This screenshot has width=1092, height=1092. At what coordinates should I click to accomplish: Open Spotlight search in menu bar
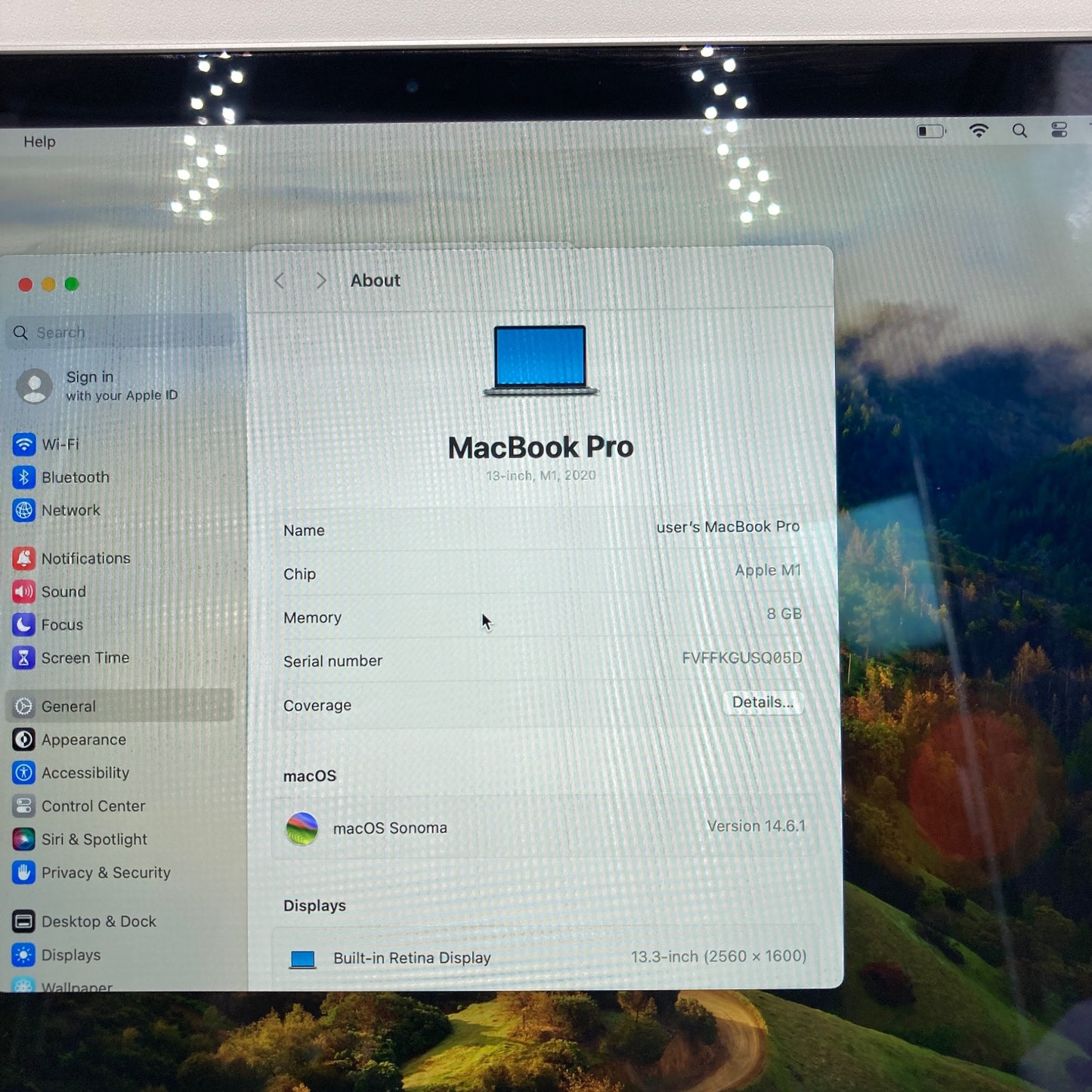tap(1019, 131)
